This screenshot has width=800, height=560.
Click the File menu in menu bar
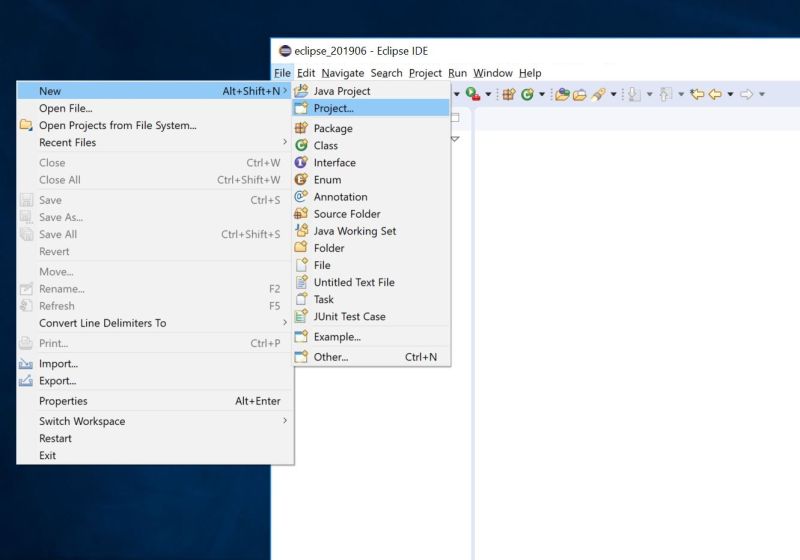(x=282, y=73)
